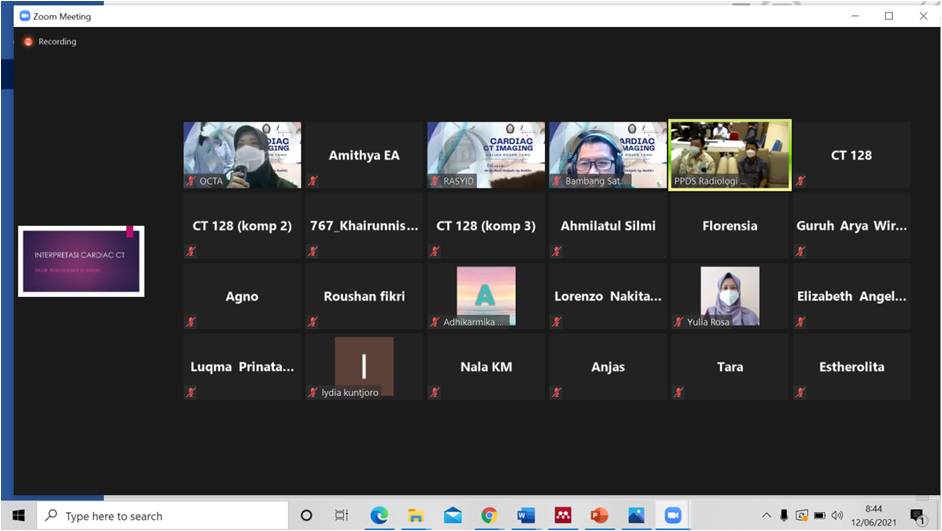This screenshot has width=942, height=531.
Task: Open the Mail app from the taskbar
Action: click(x=453, y=515)
